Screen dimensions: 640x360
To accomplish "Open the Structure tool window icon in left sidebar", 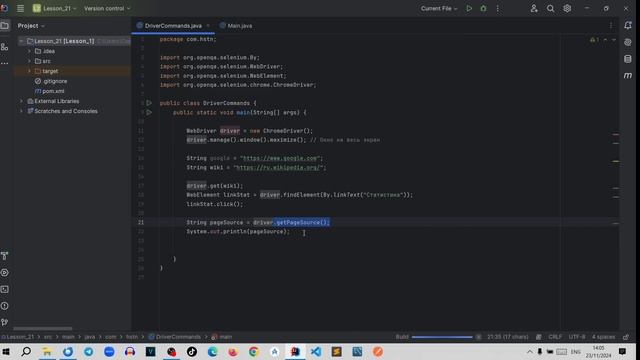I will 5,47.
